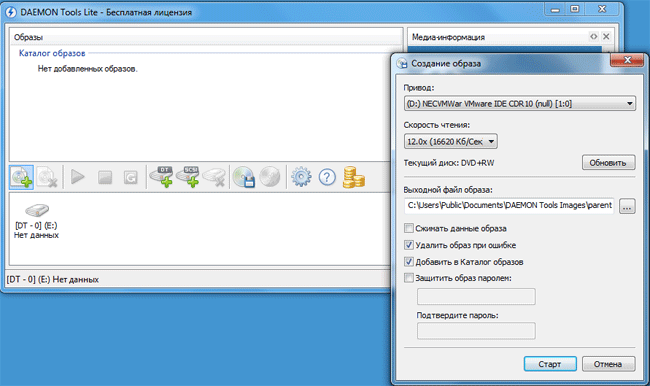
Task: Click the password input field
Action: (476, 296)
